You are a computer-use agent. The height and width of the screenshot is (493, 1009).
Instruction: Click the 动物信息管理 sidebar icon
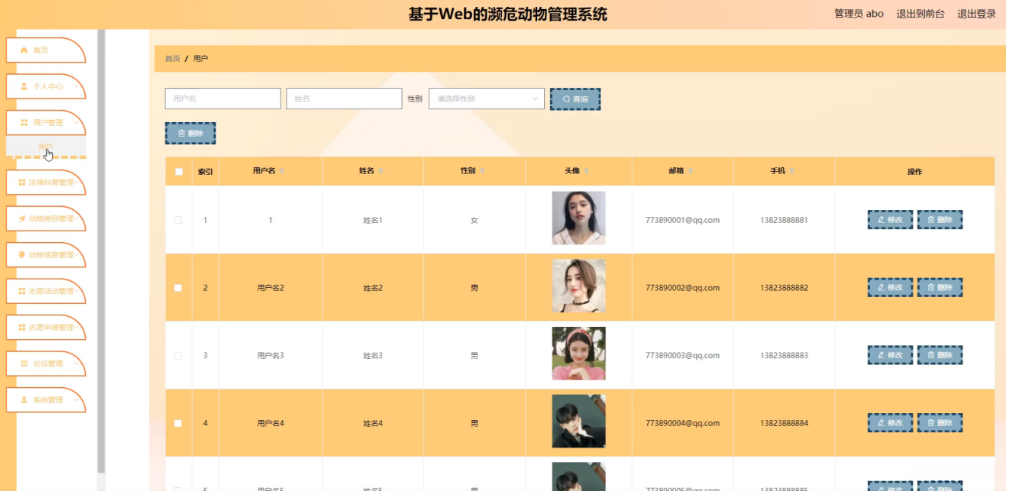pos(21,255)
